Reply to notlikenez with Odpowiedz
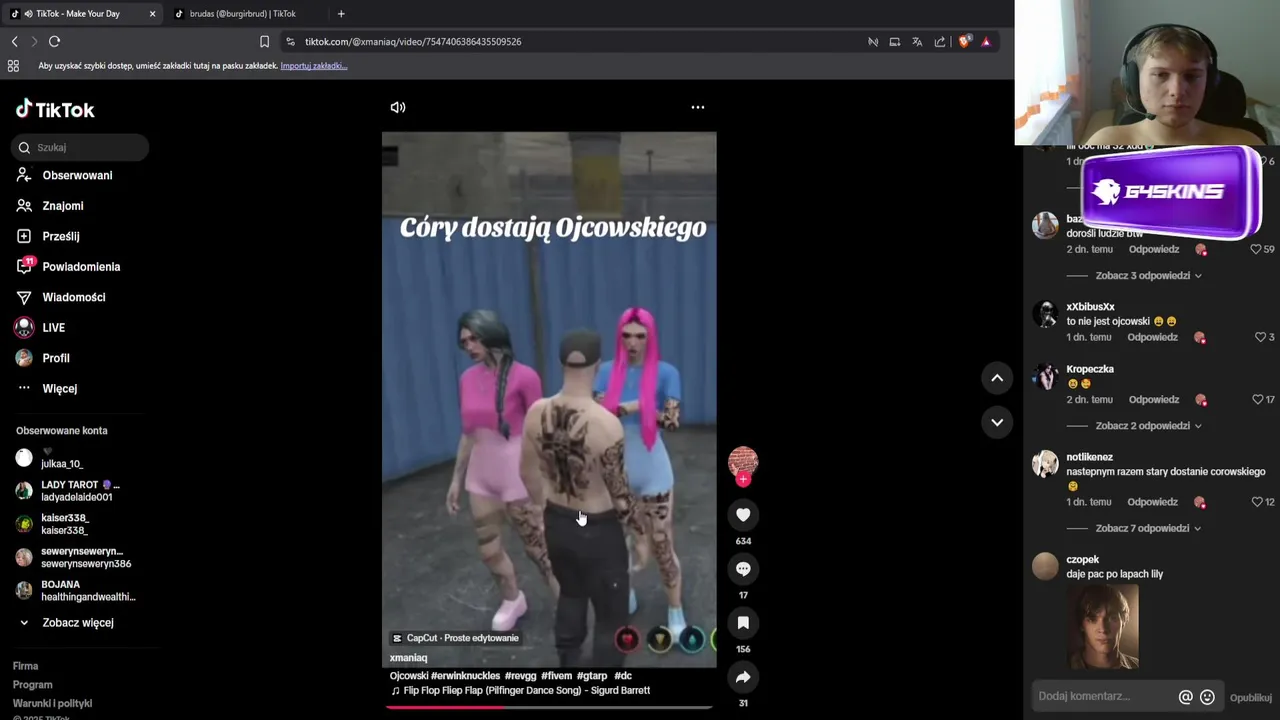 tap(1153, 502)
